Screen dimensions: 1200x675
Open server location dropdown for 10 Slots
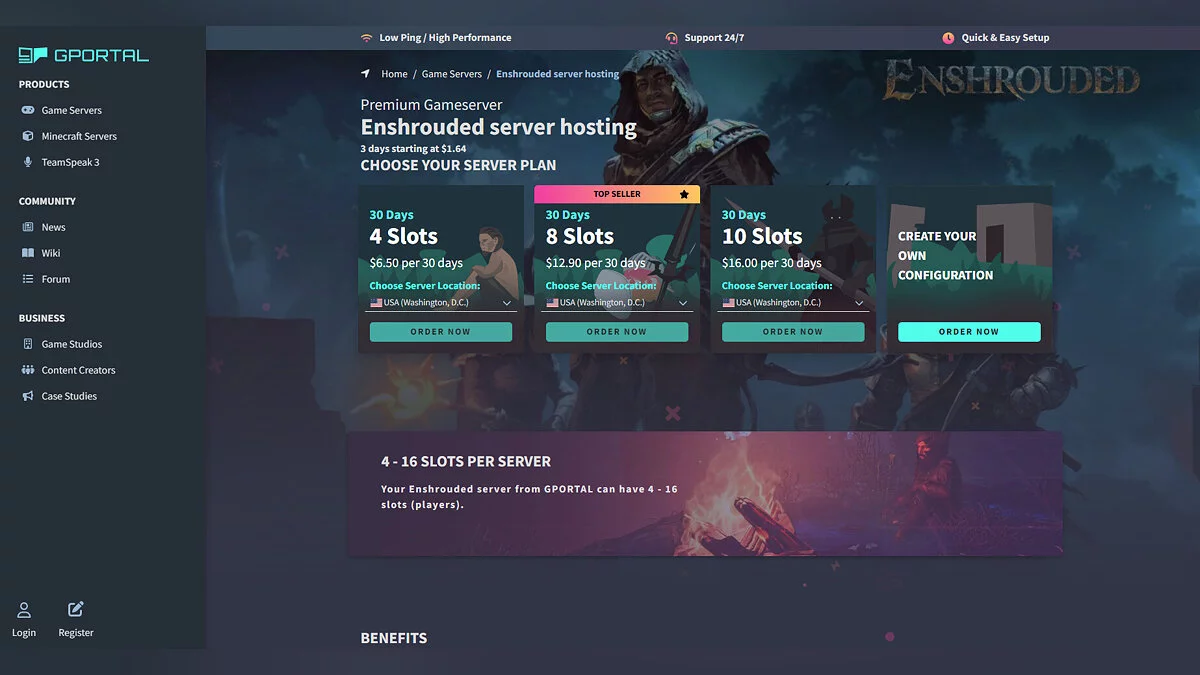point(793,302)
